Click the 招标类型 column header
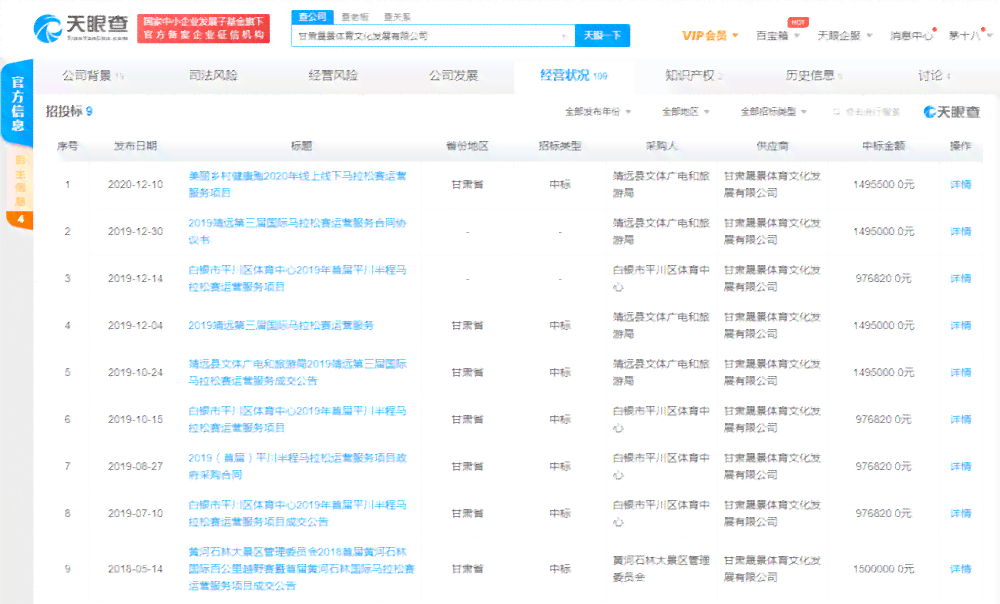This screenshot has height=604, width=1000. pyautogui.click(x=560, y=146)
